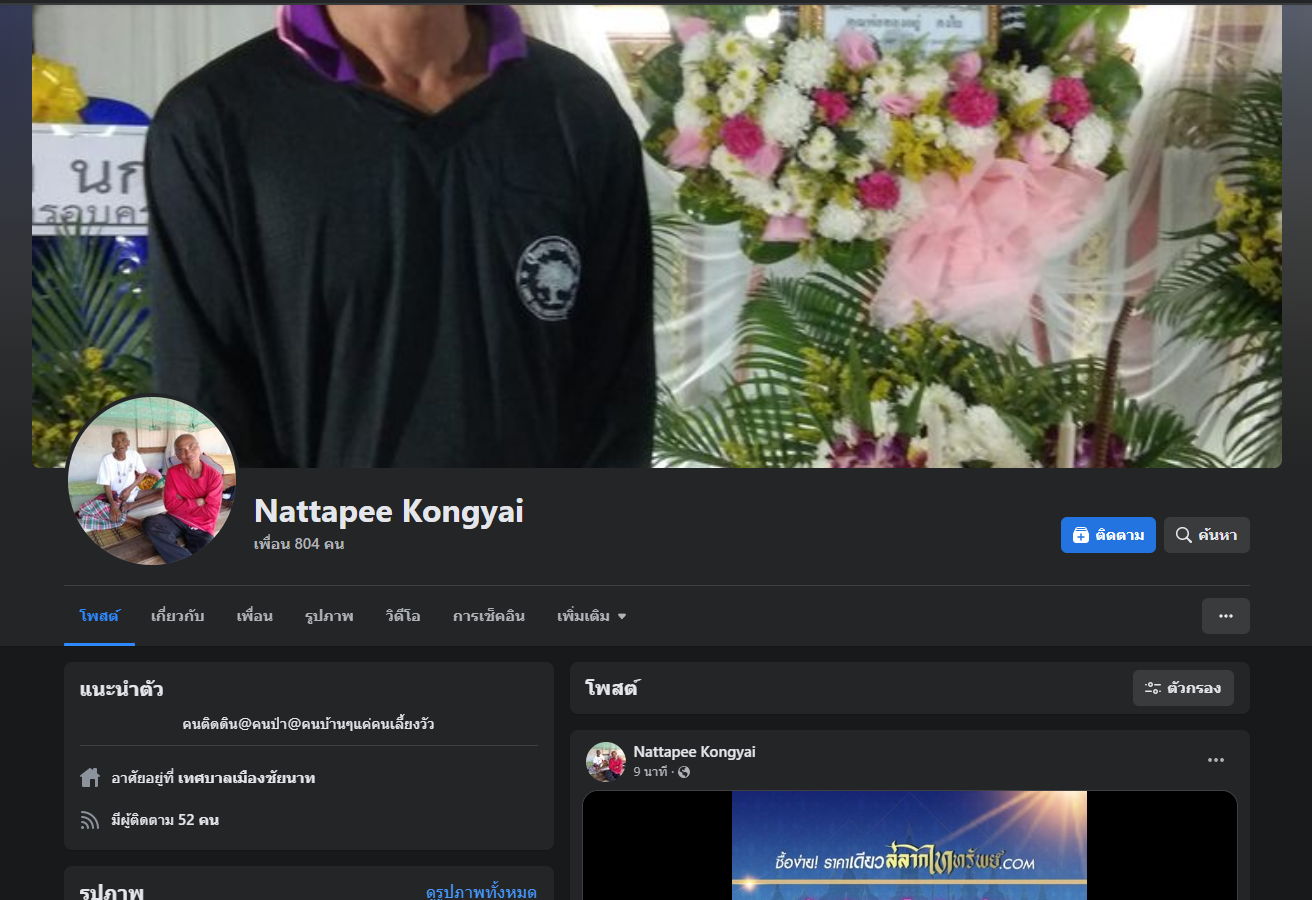1312x900 pixels.
Task: Click the post author's small avatar
Action: point(605,761)
